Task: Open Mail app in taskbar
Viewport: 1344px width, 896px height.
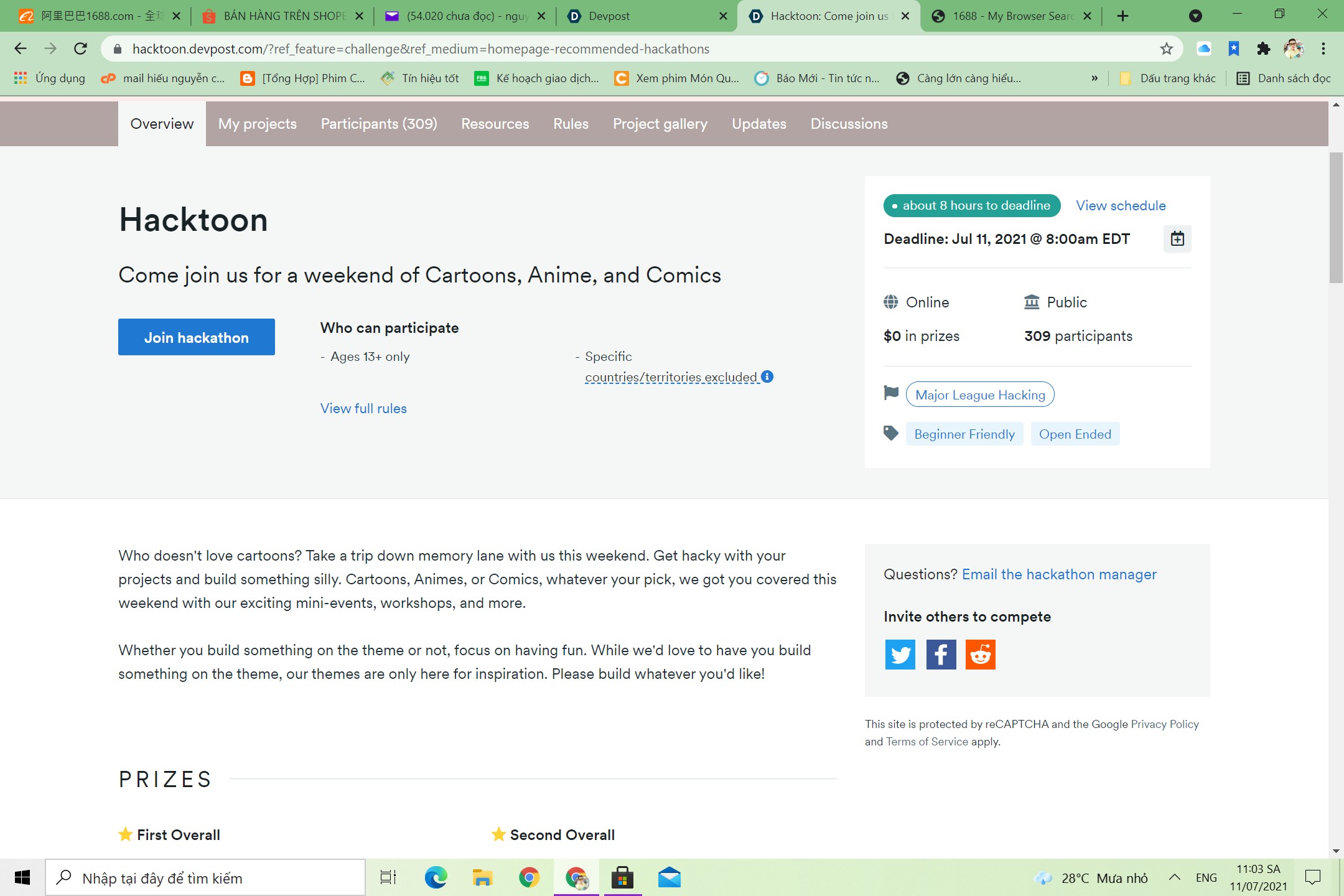Action: coord(669,877)
